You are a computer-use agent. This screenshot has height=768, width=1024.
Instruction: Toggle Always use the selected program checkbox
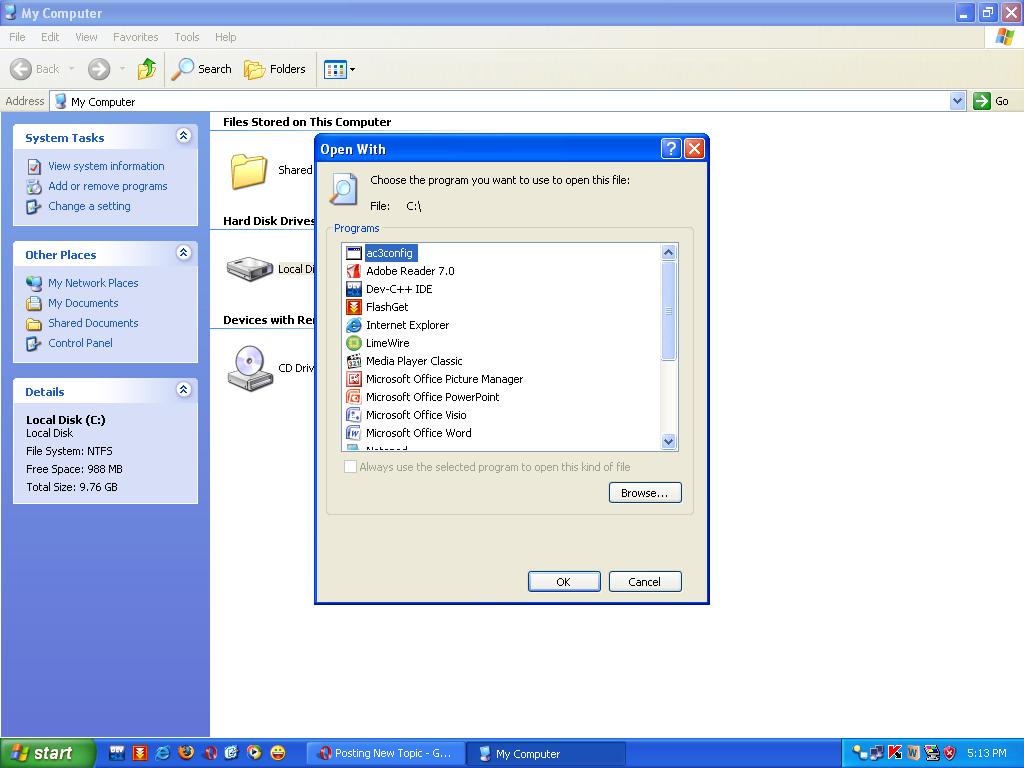point(351,467)
